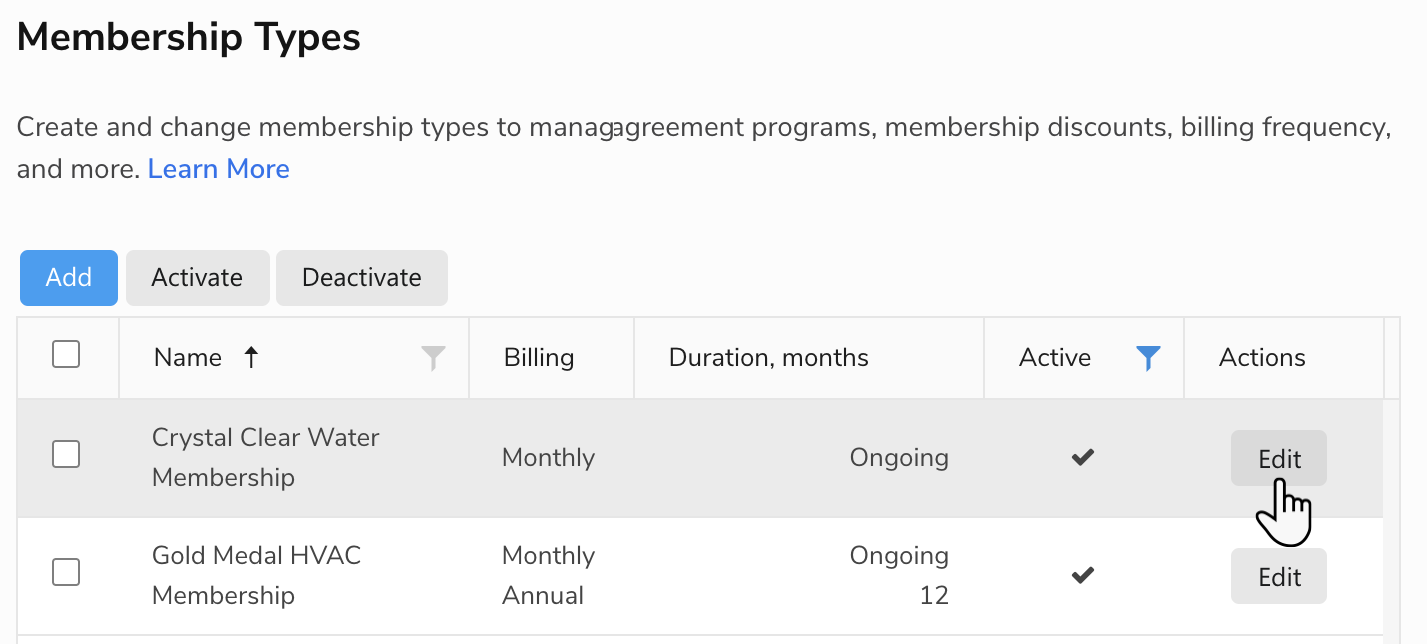
Task: Click Gold Medal HVAC active checkmark
Action: click(1082, 575)
